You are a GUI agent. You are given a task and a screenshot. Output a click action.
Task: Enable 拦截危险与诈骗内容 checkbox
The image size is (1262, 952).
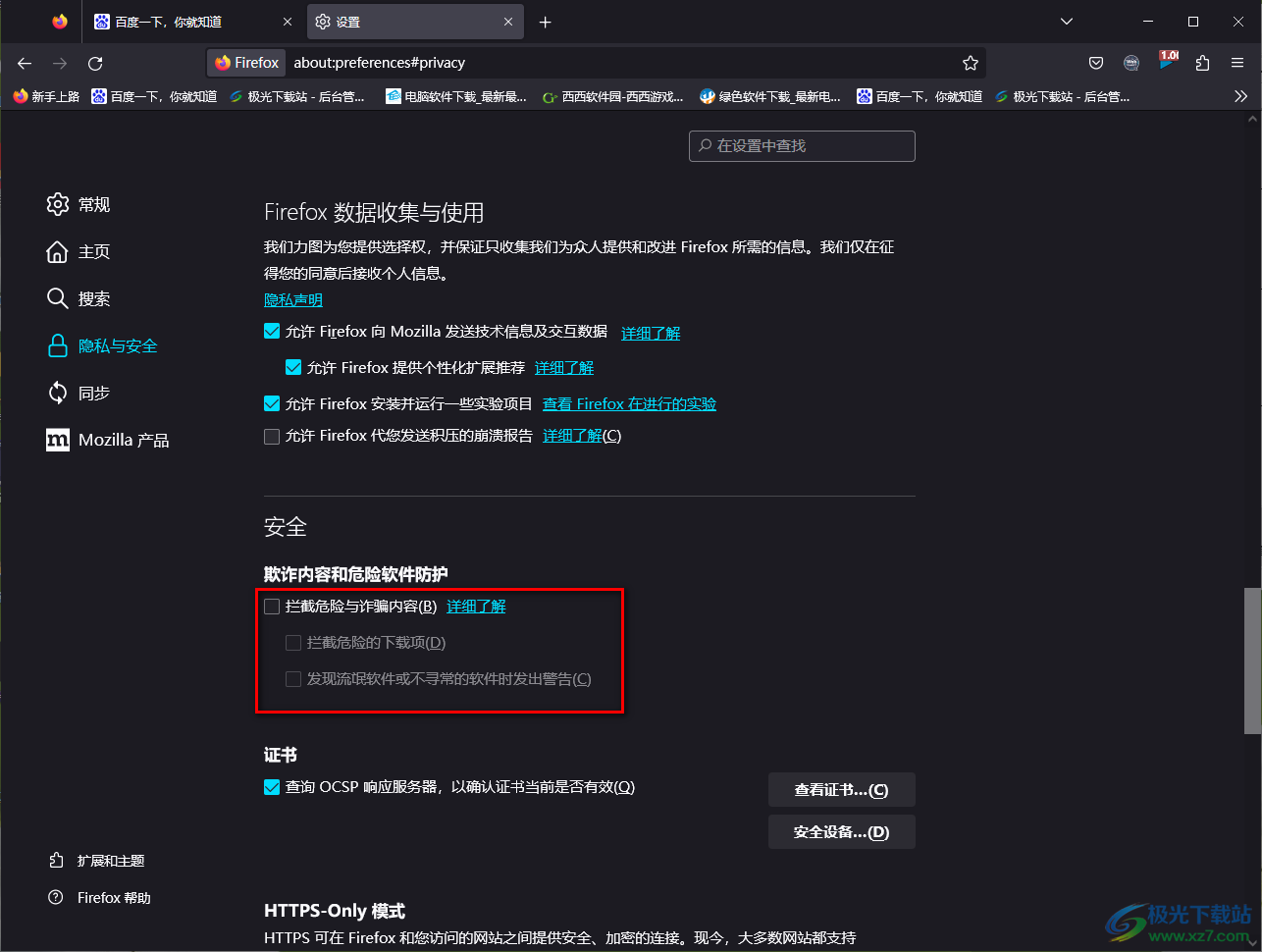pyautogui.click(x=272, y=607)
